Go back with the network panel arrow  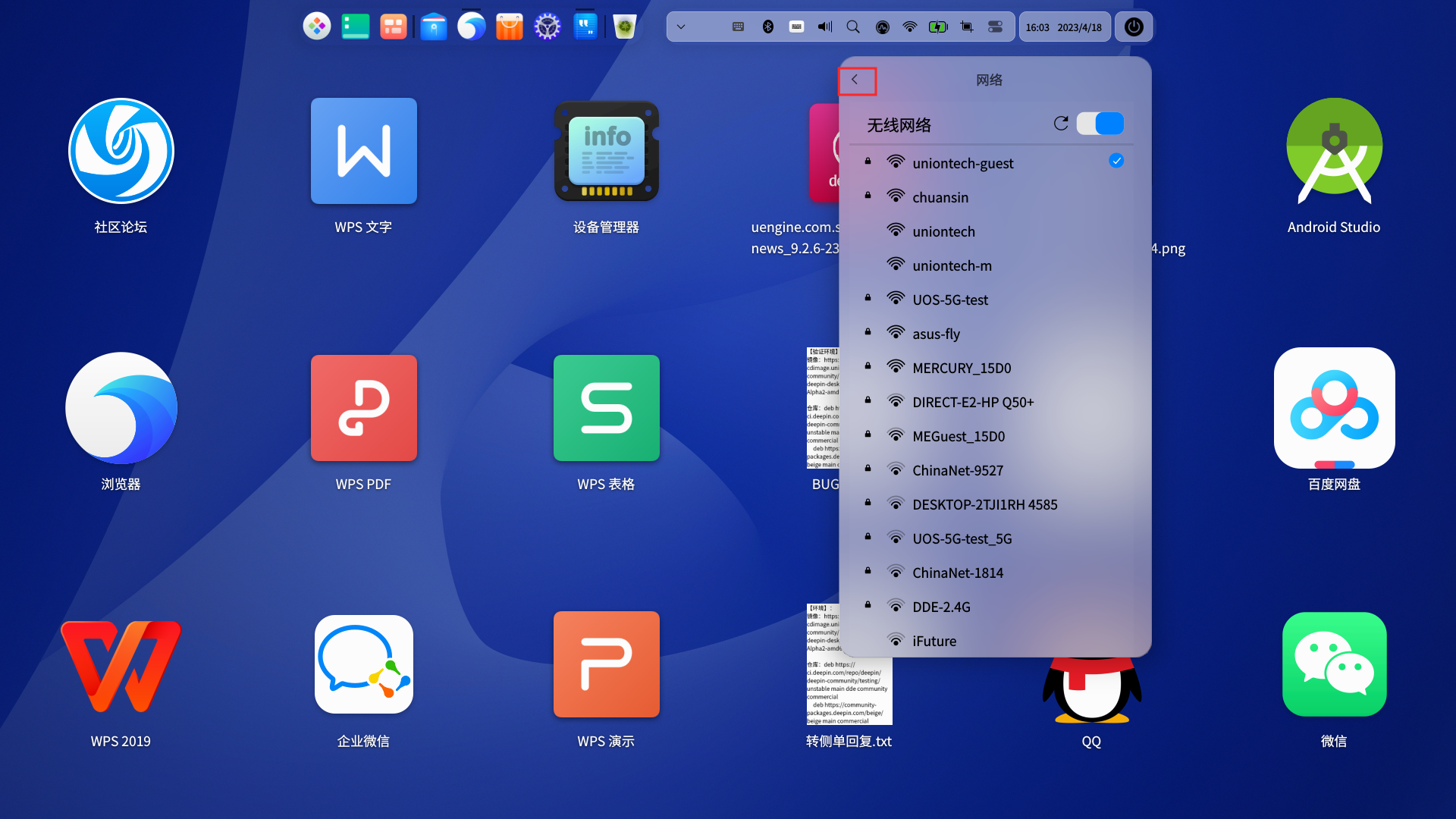coord(856,80)
